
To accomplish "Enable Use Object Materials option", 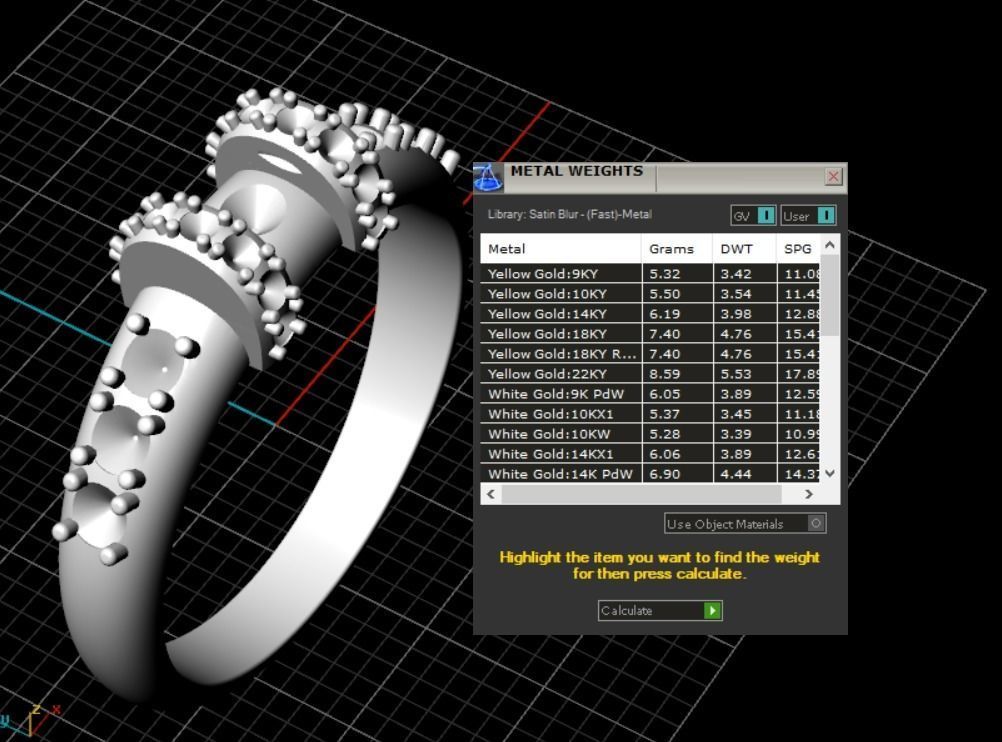I will coord(745,523).
